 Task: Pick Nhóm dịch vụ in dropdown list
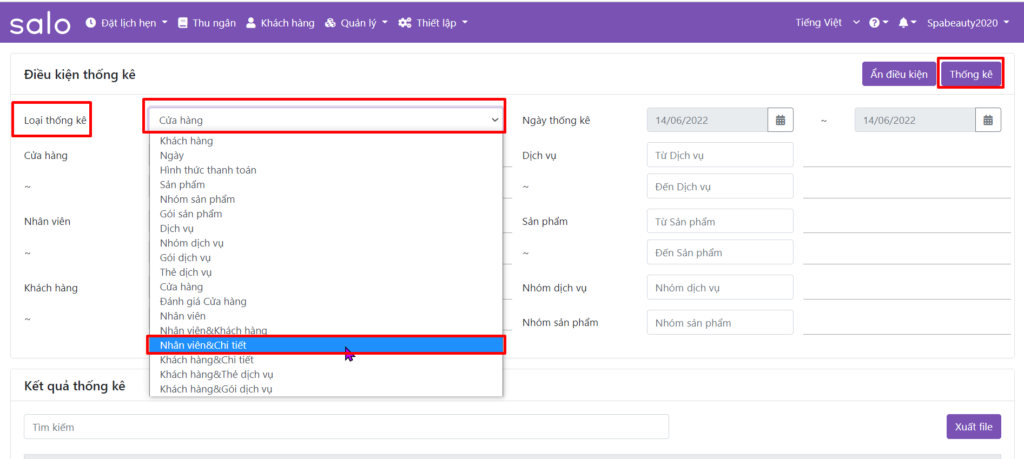tap(326, 243)
